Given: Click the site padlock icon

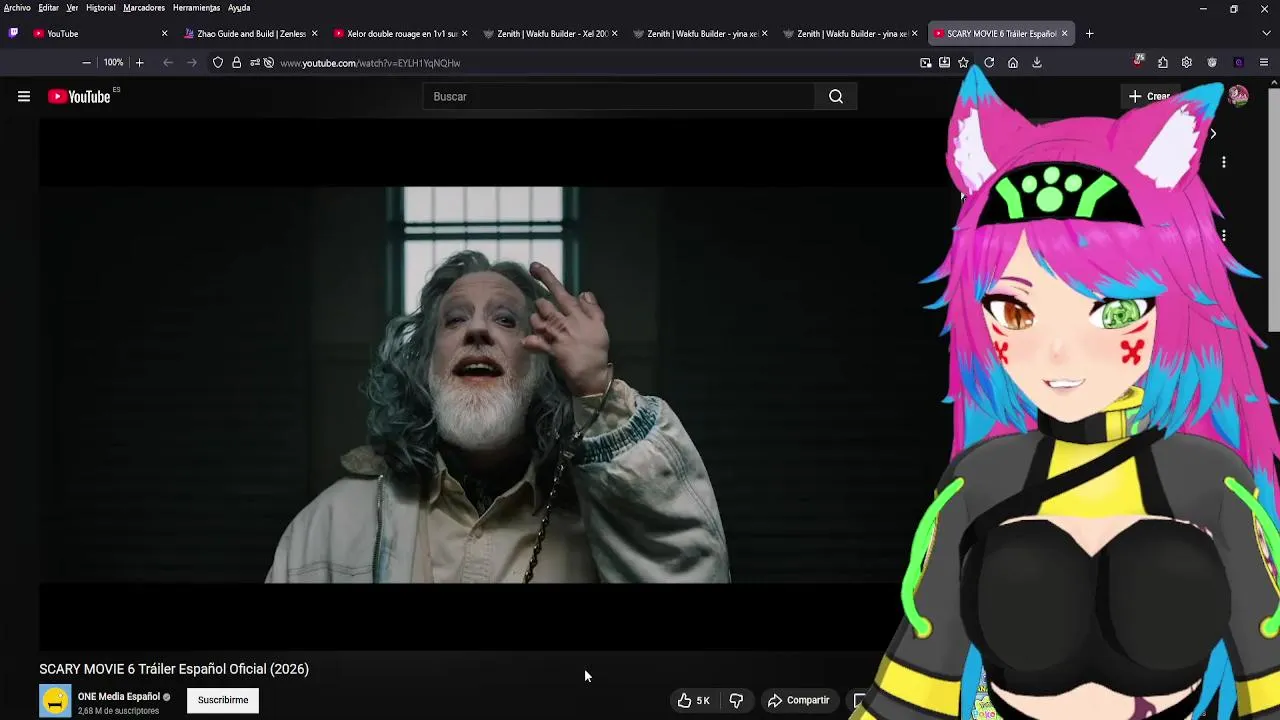Looking at the screenshot, I should tap(236, 63).
